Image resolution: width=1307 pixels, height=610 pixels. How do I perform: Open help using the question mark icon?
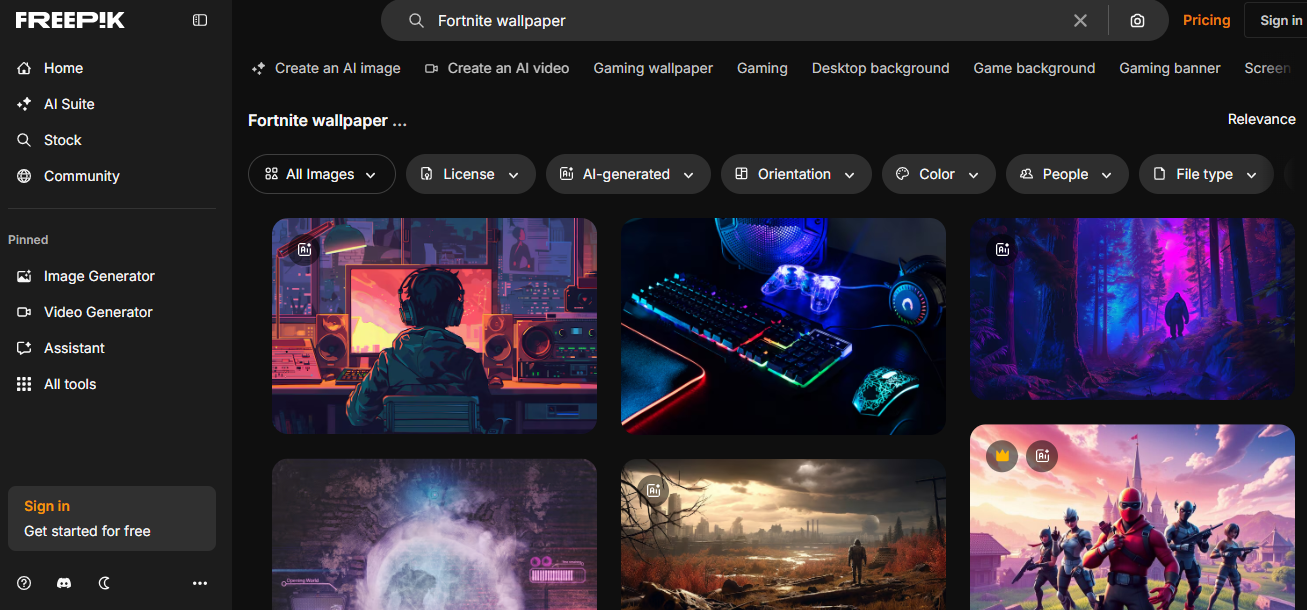(23, 583)
